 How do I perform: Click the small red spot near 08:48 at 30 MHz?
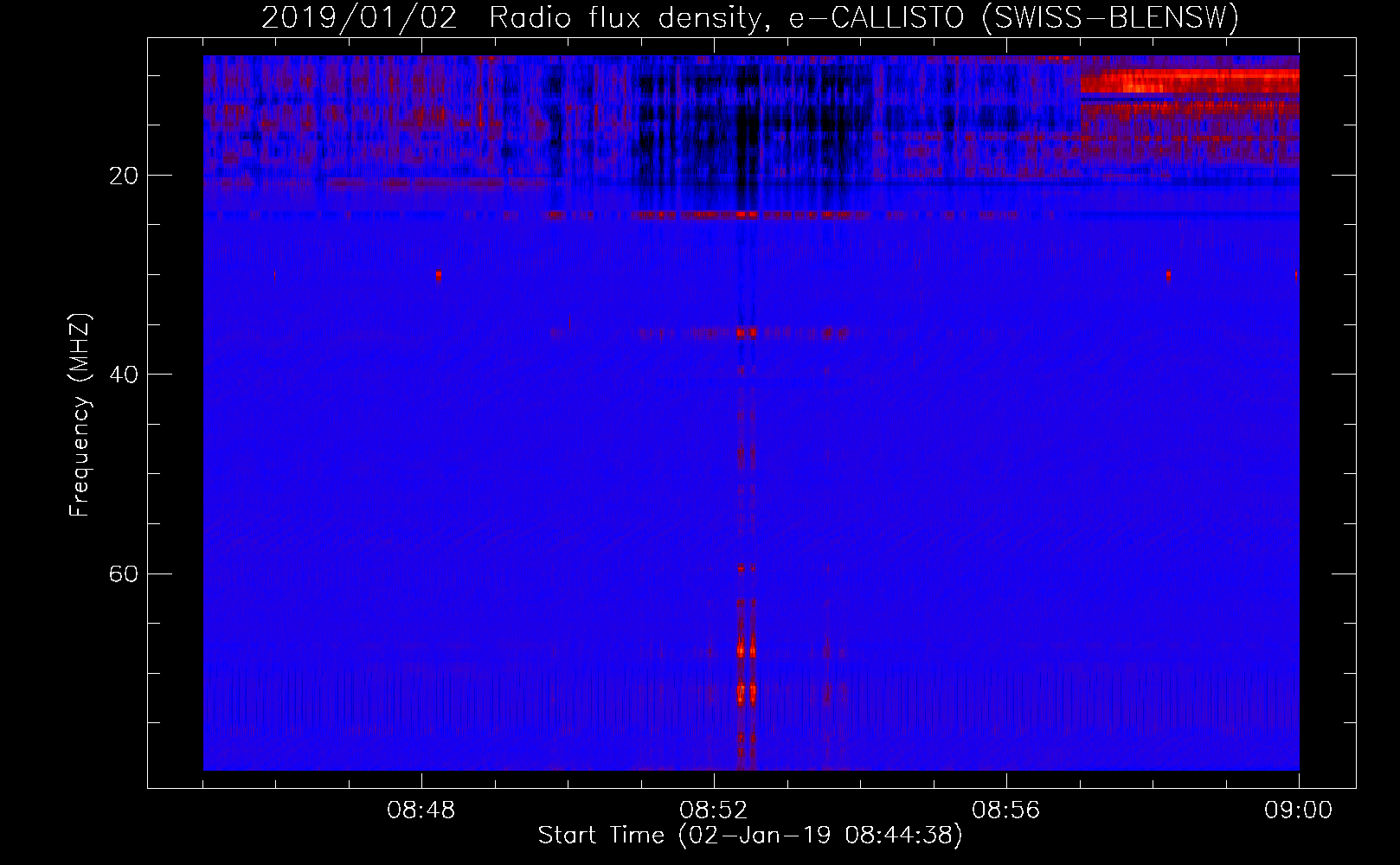pos(439,276)
